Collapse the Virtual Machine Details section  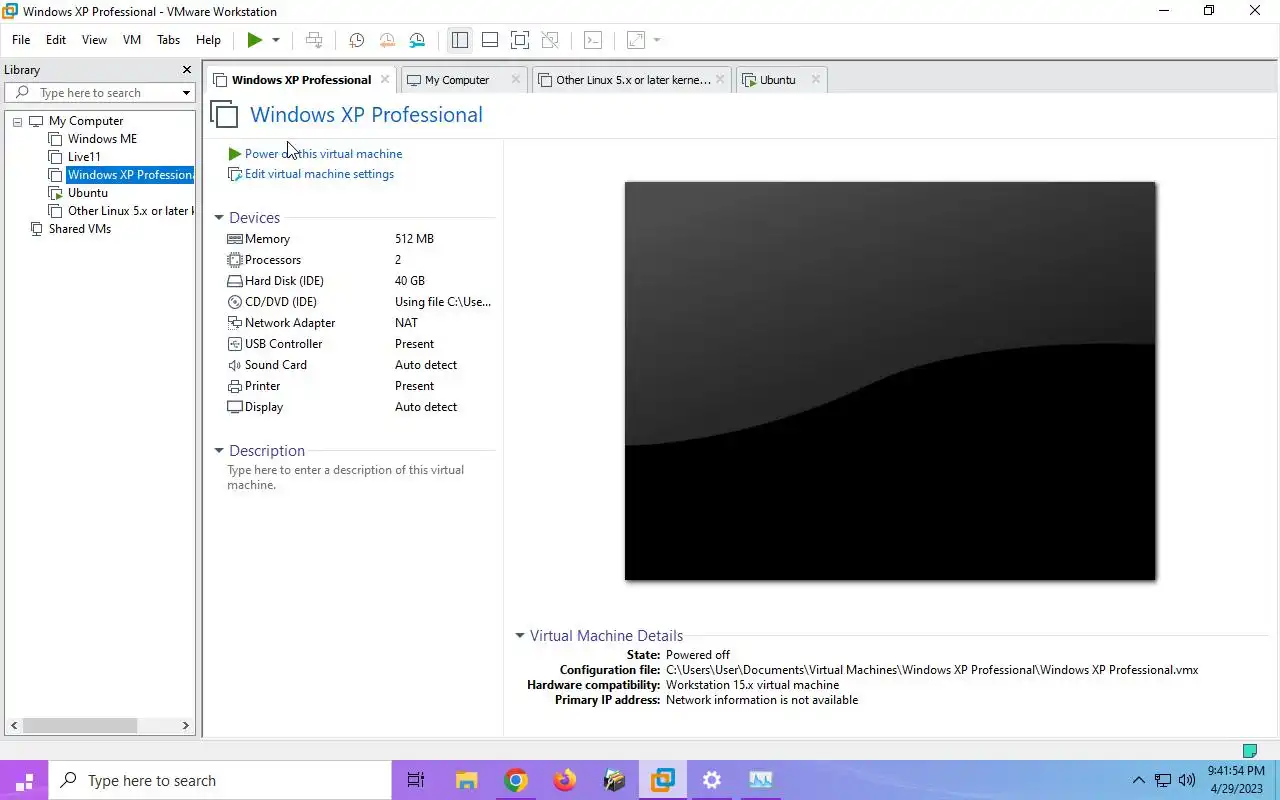pos(520,636)
